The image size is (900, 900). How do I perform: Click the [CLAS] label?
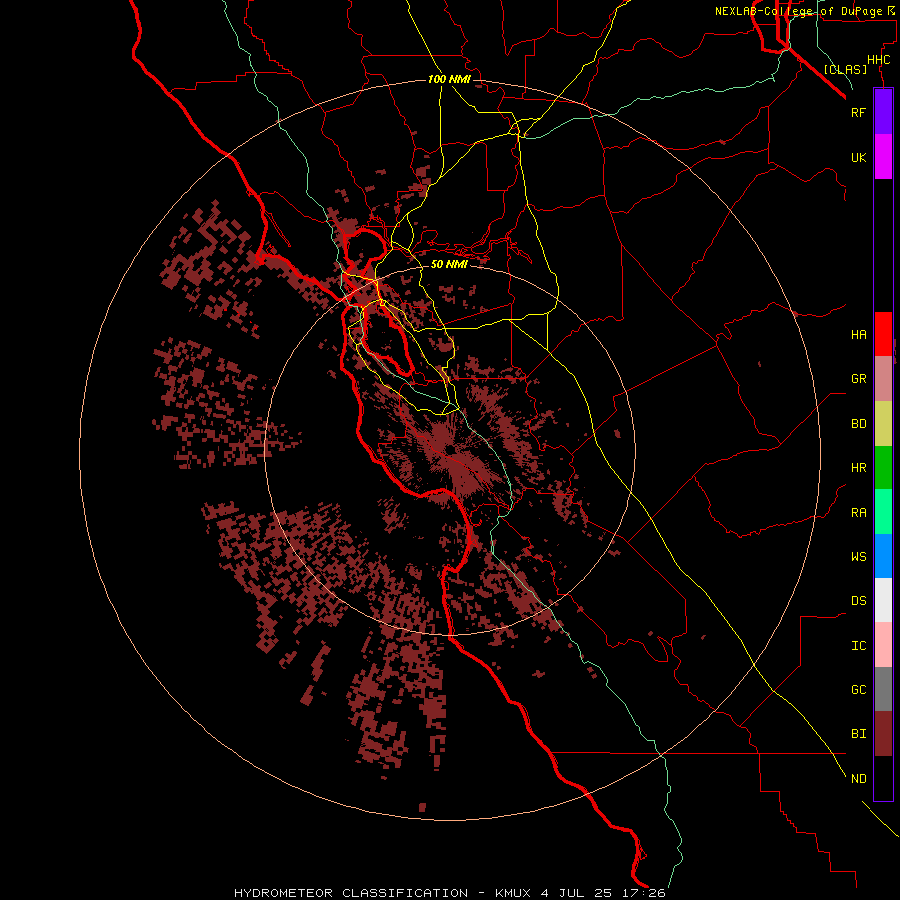pyautogui.click(x=845, y=70)
